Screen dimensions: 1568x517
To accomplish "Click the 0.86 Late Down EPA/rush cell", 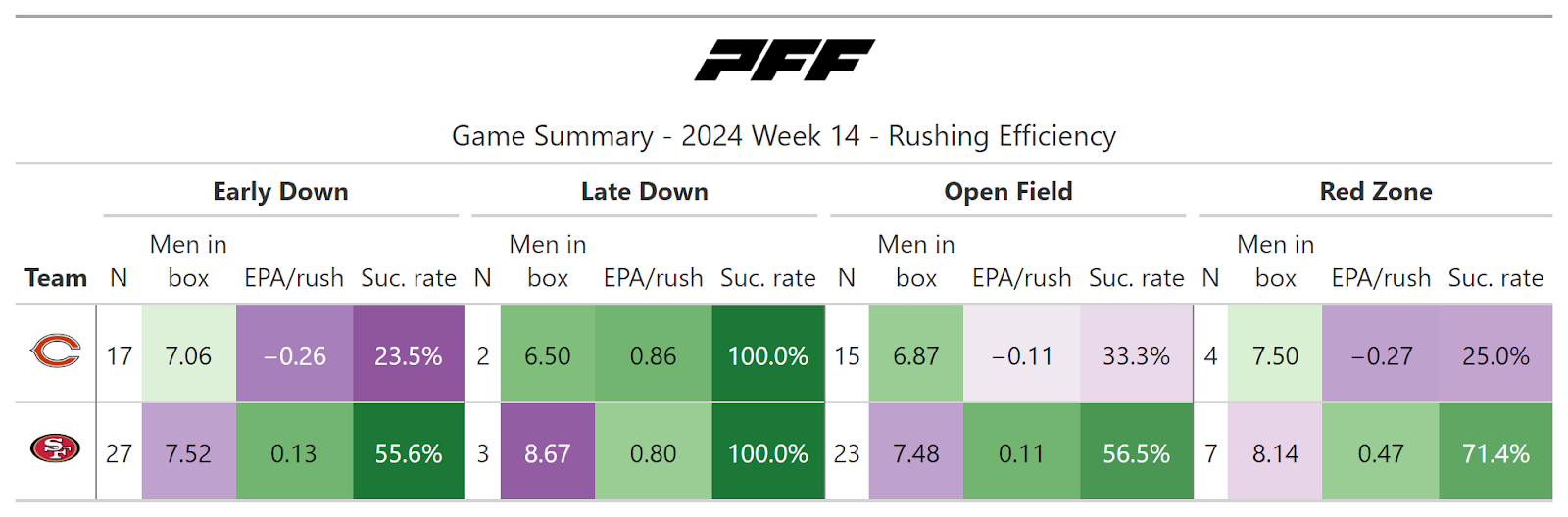I will tap(653, 355).
